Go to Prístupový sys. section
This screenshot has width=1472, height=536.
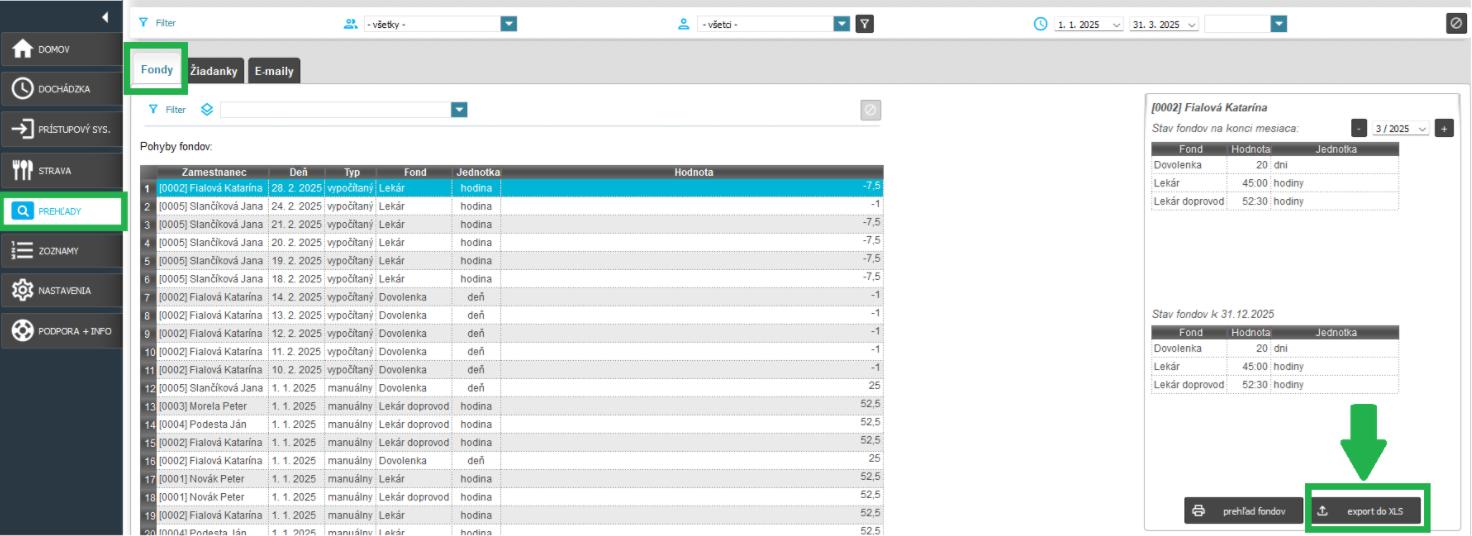coord(60,130)
